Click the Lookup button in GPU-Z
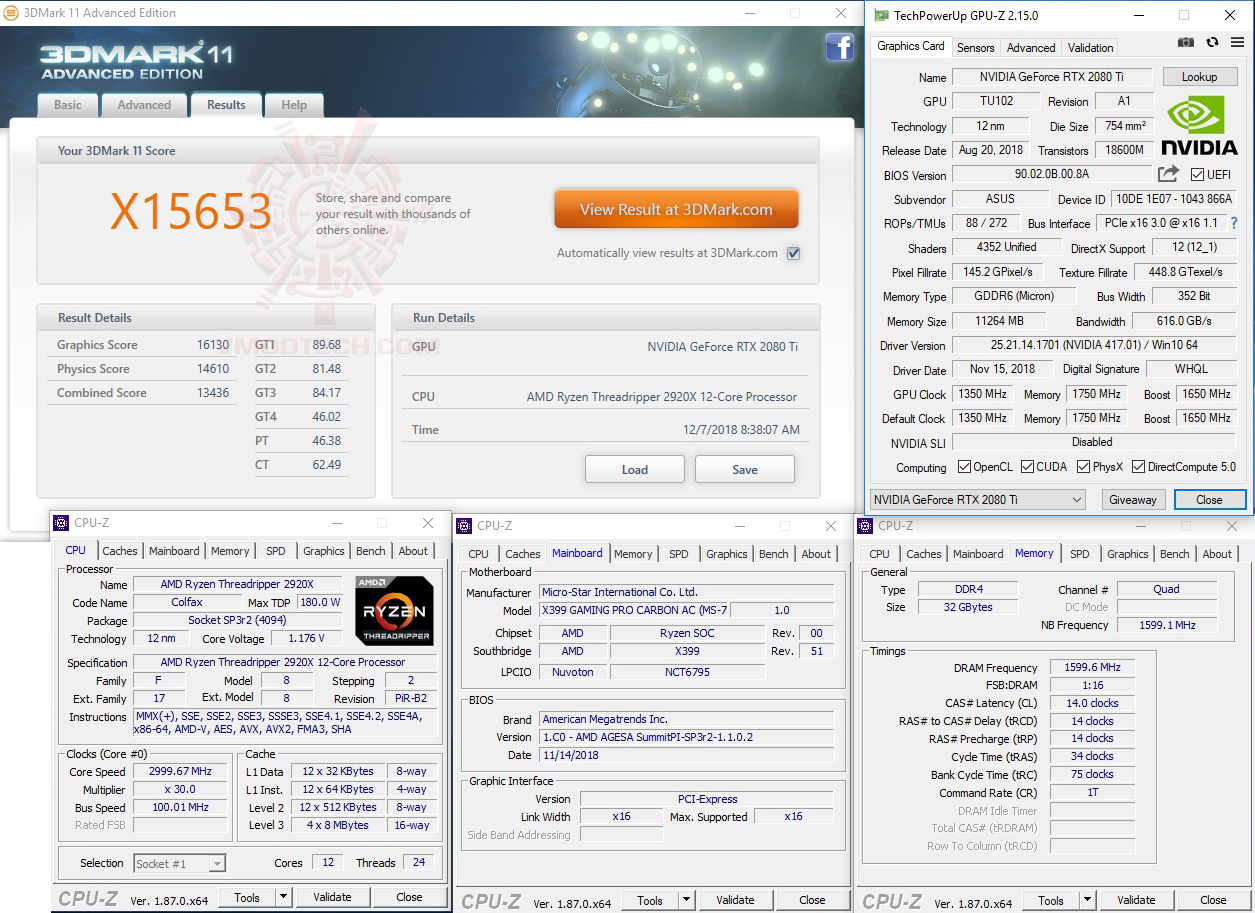 click(x=1199, y=77)
